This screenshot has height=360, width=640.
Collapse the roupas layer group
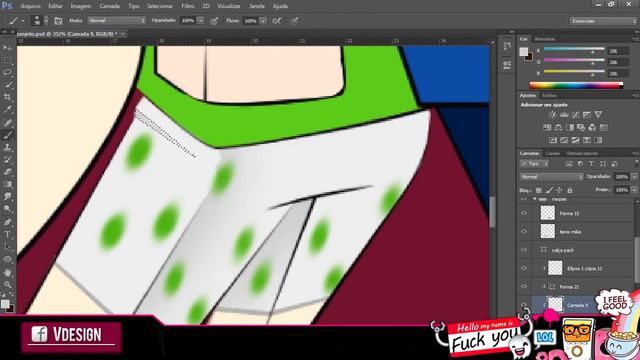pyautogui.click(x=535, y=199)
